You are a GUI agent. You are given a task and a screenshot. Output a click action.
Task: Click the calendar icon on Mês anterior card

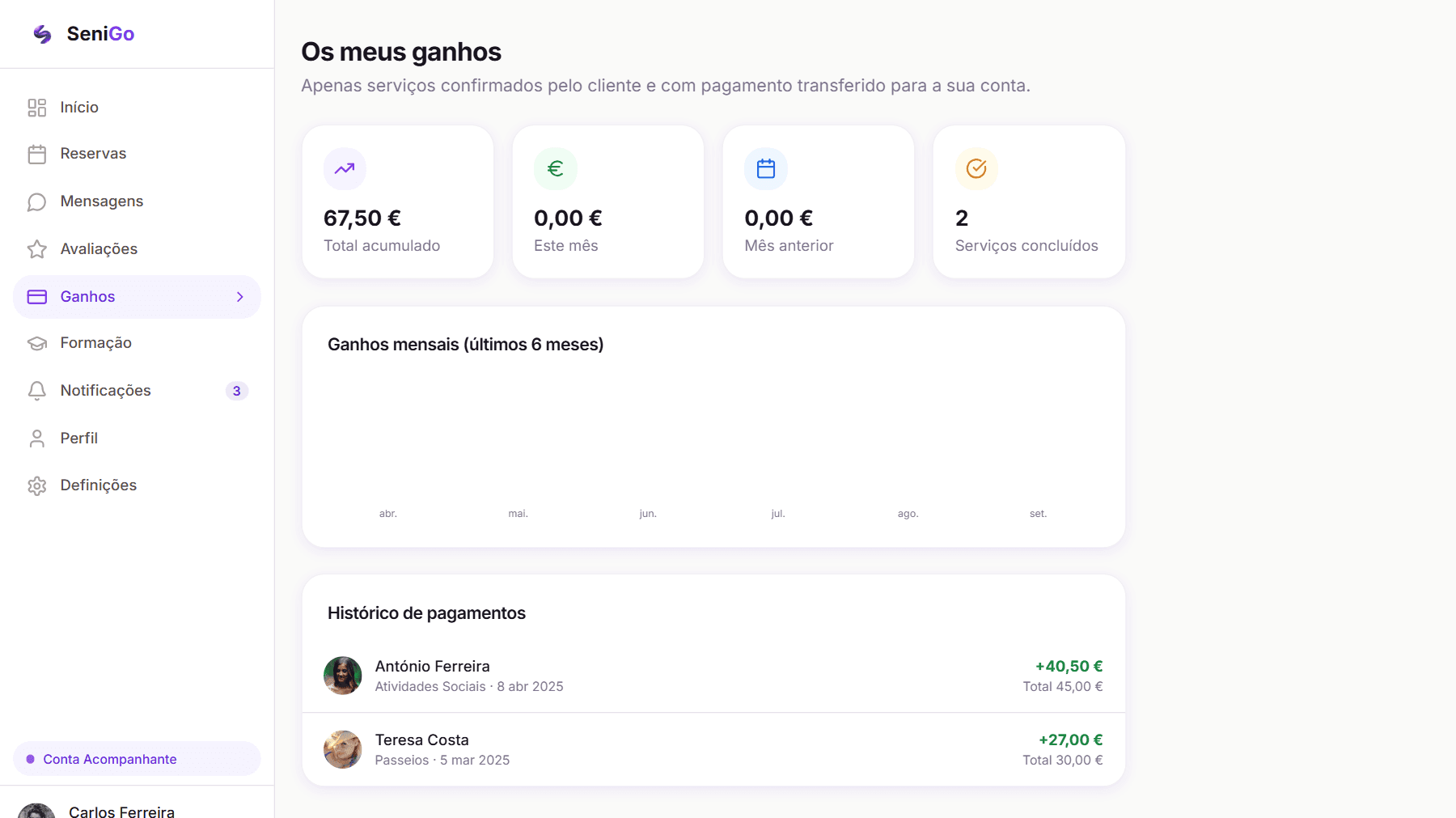coord(766,168)
